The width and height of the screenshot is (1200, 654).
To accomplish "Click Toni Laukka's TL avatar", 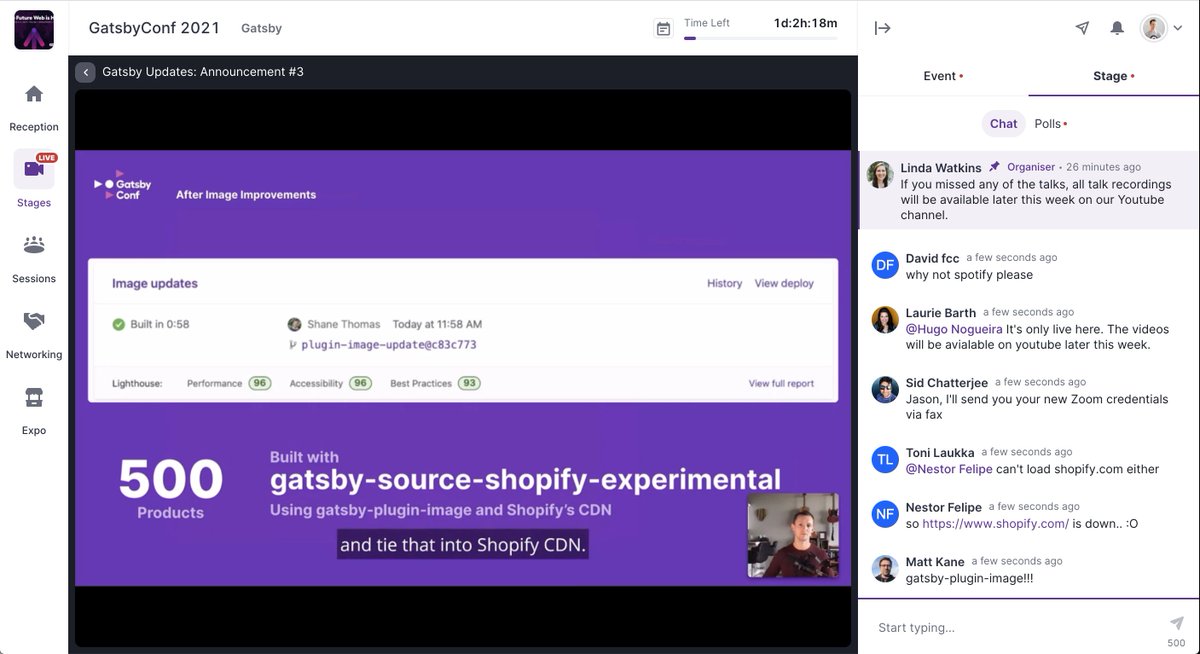I will [x=885, y=459].
